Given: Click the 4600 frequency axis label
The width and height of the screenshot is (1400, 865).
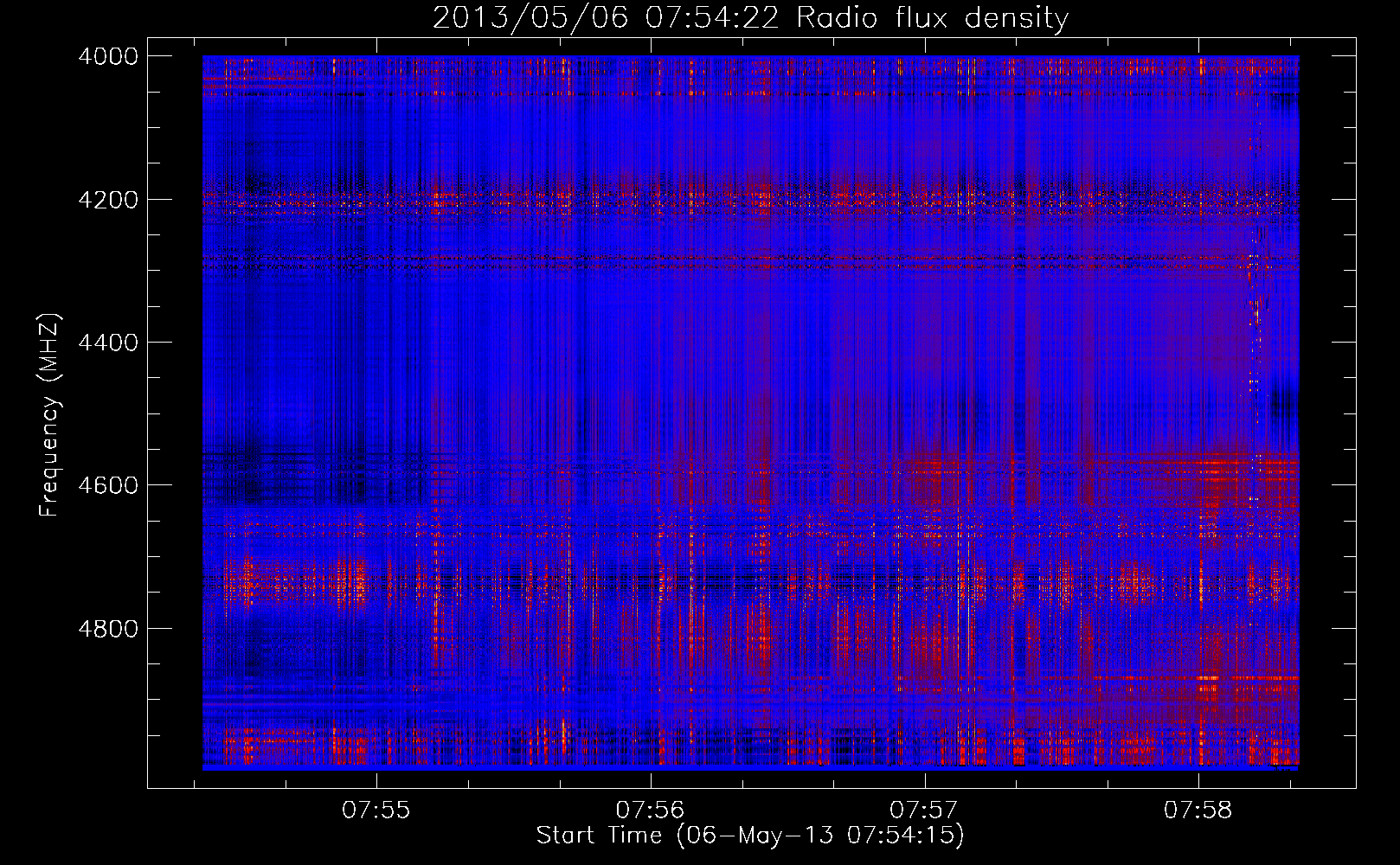Looking at the screenshot, I should [x=108, y=485].
